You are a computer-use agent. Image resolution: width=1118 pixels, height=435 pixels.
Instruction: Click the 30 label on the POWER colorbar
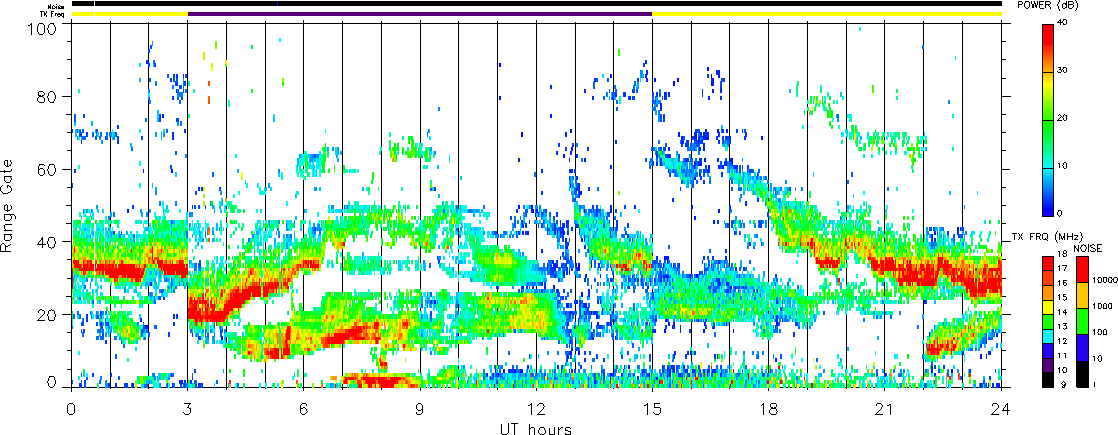coord(1062,71)
